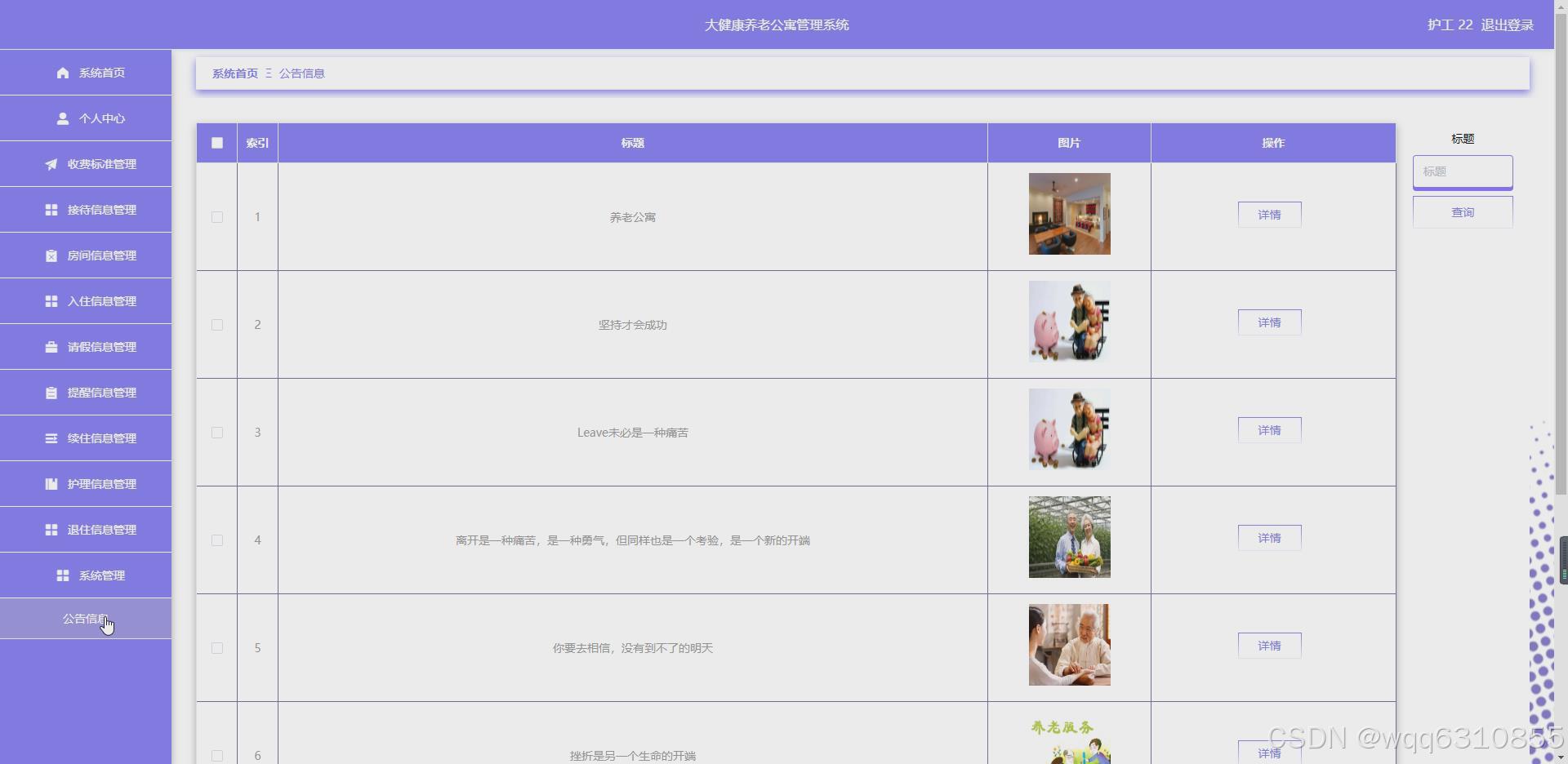Check the checkbox for row Leave未必是一种痛苦
This screenshot has width=1568, height=764.
click(x=217, y=433)
